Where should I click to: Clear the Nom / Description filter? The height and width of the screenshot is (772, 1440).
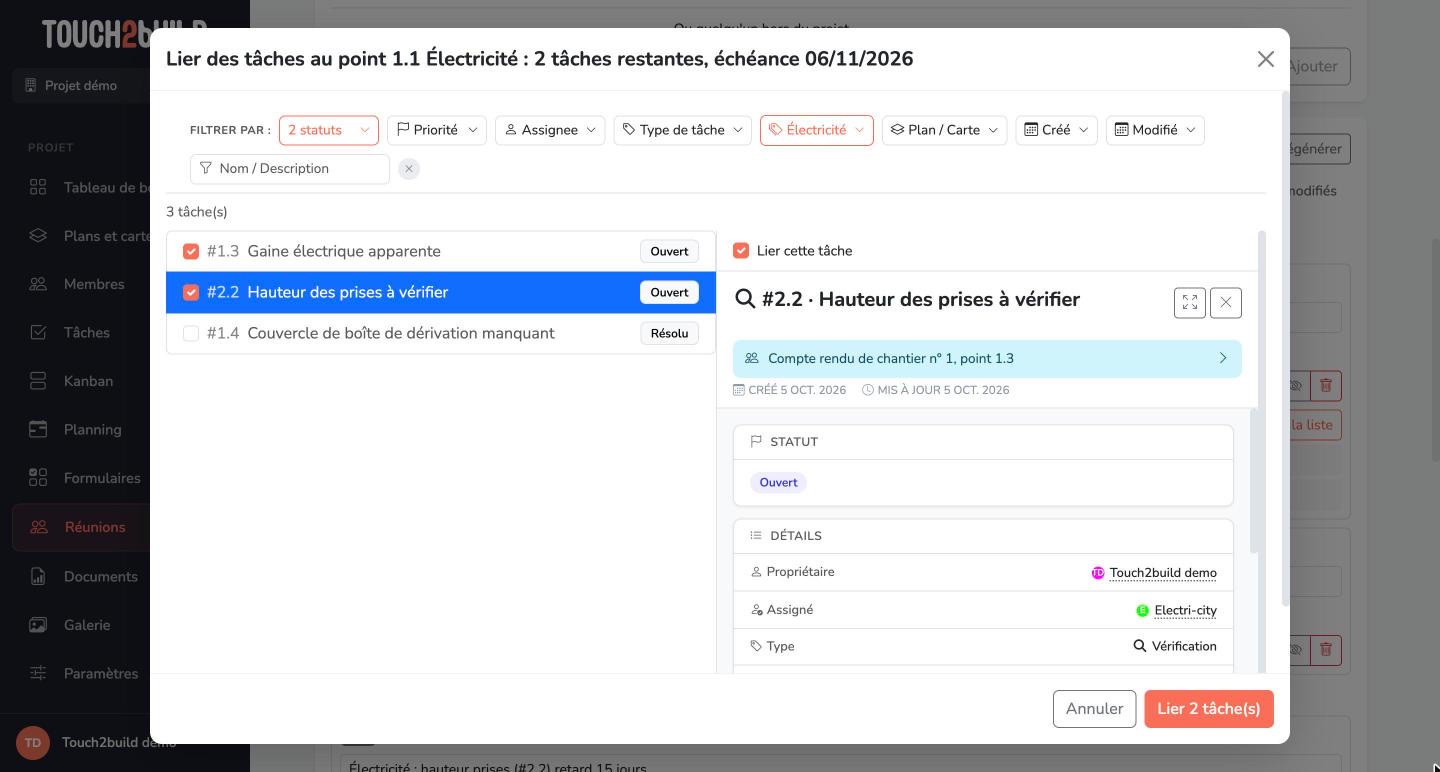click(x=409, y=169)
